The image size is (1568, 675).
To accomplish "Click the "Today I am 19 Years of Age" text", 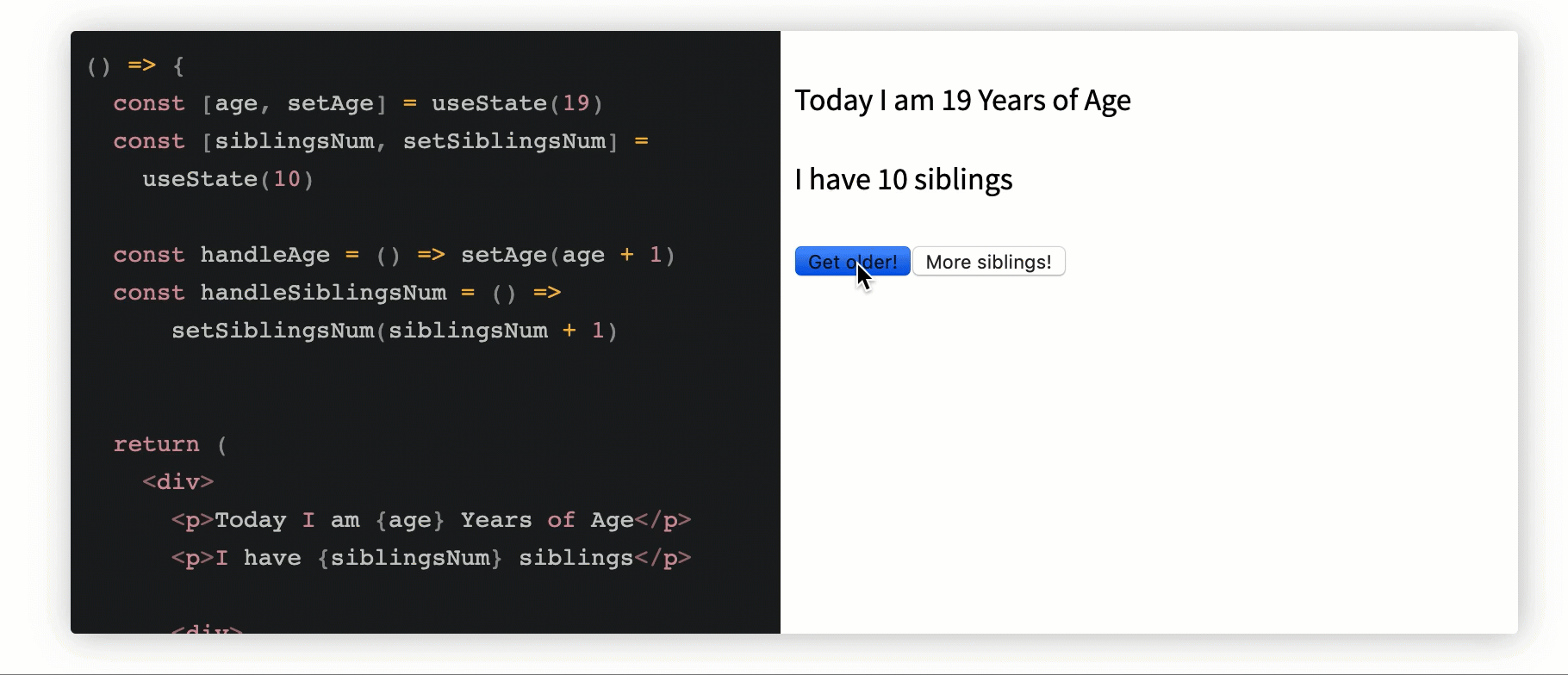I will [962, 101].
